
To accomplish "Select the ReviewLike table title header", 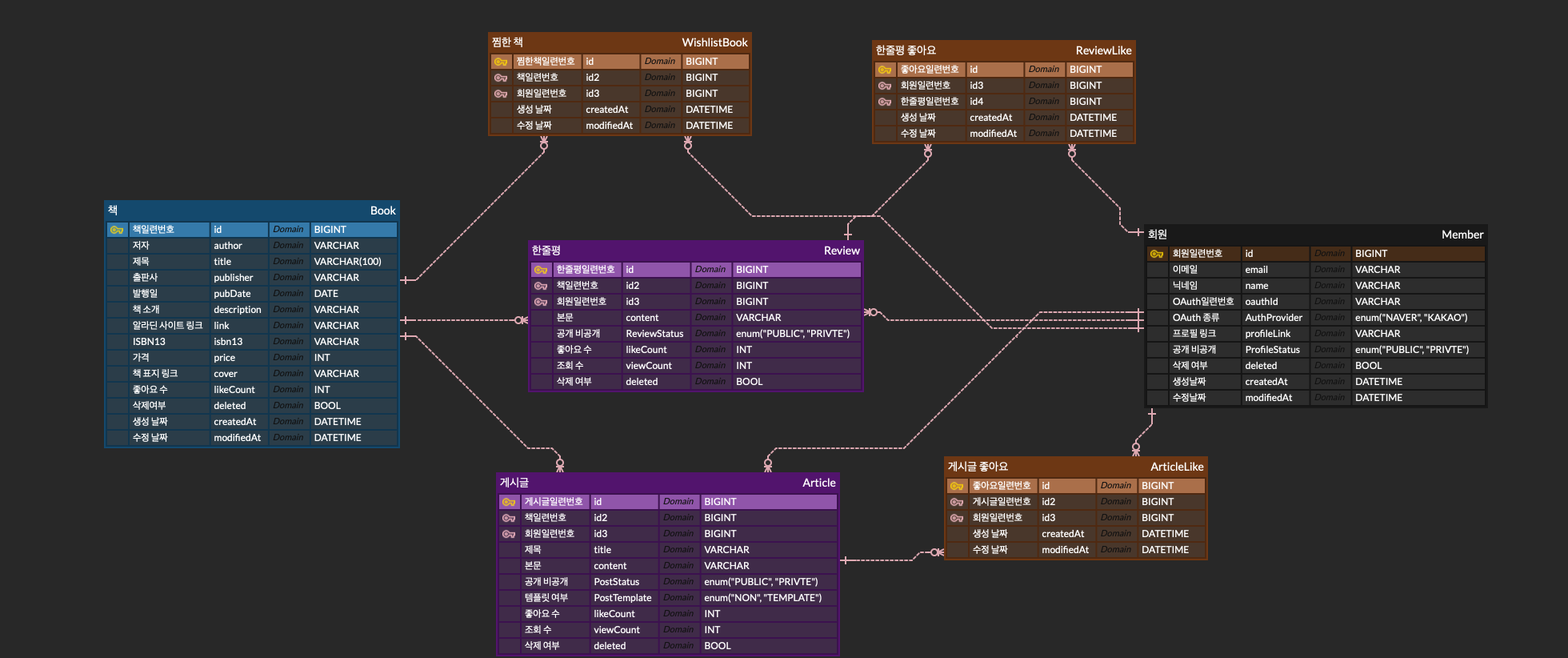I will 1004,50.
